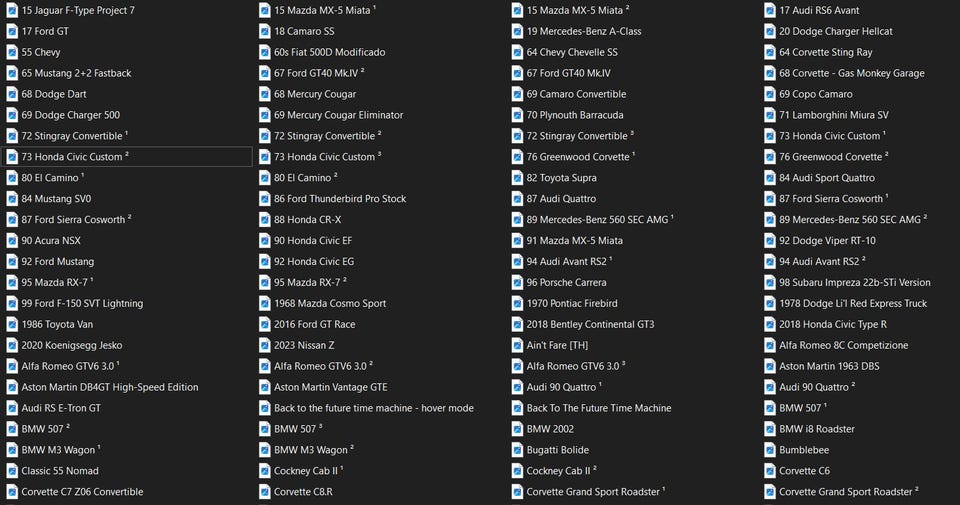Image resolution: width=960 pixels, height=505 pixels.
Task: Click the icon for Corvette C6
Action: tap(770, 471)
